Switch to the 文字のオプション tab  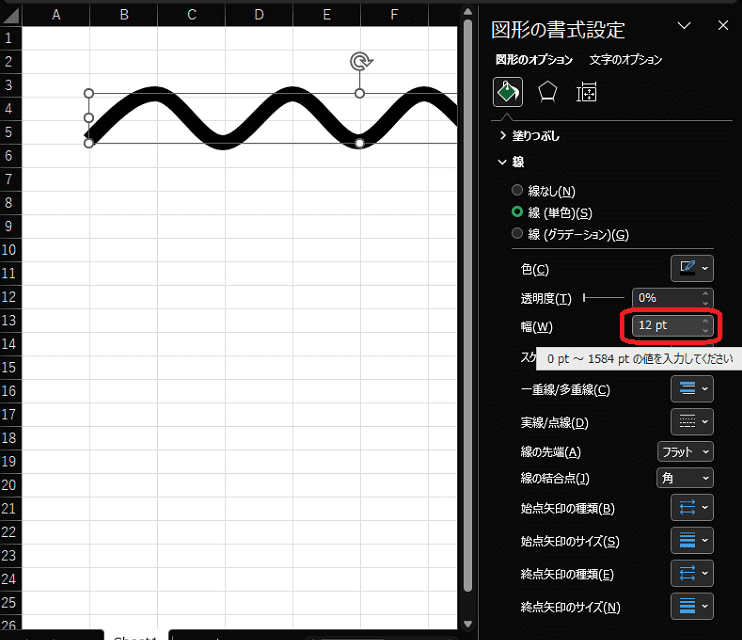(626, 59)
